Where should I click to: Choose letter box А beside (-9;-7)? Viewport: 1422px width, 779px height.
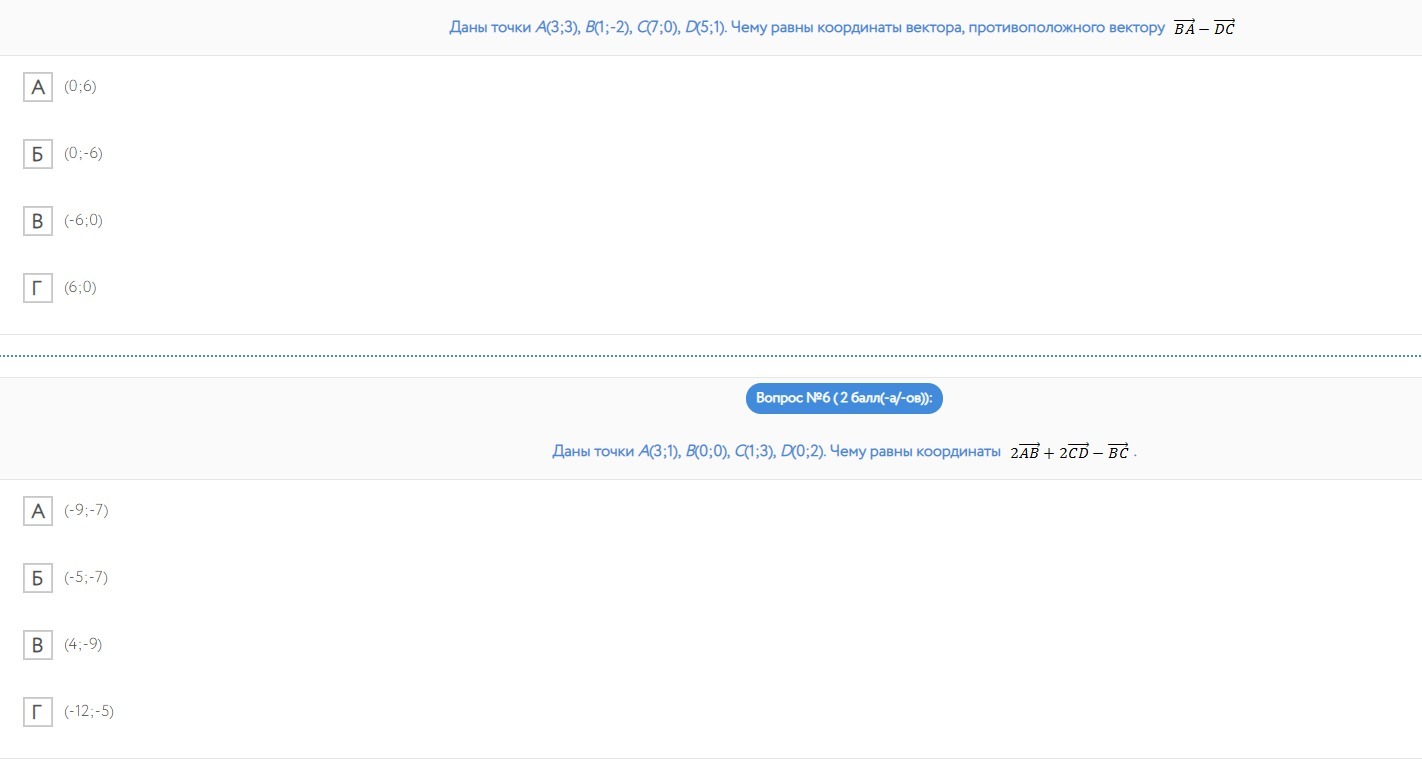[x=38, y=511]
